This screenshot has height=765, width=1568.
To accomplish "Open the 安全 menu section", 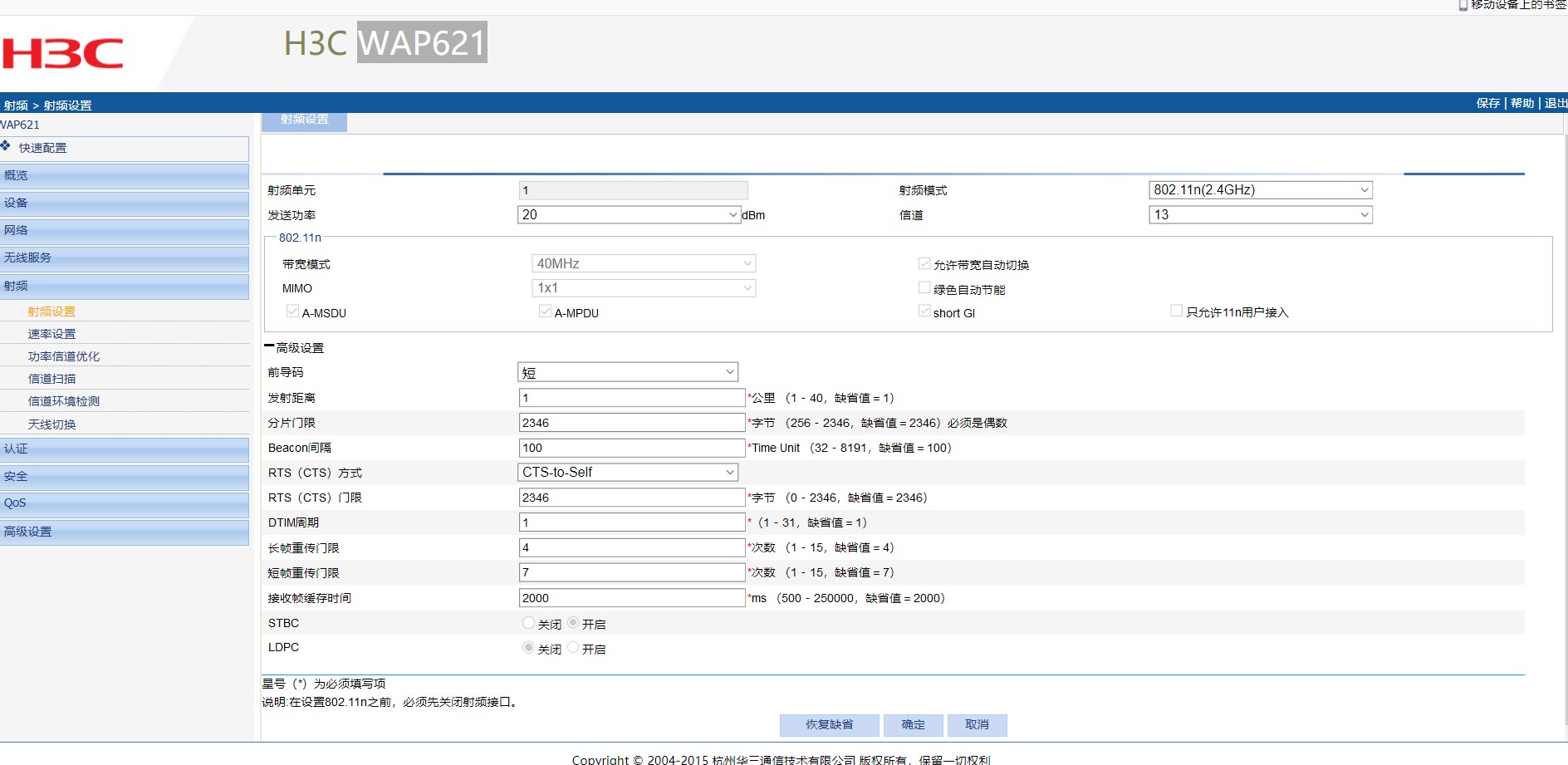I will click(x=125, y=476).
